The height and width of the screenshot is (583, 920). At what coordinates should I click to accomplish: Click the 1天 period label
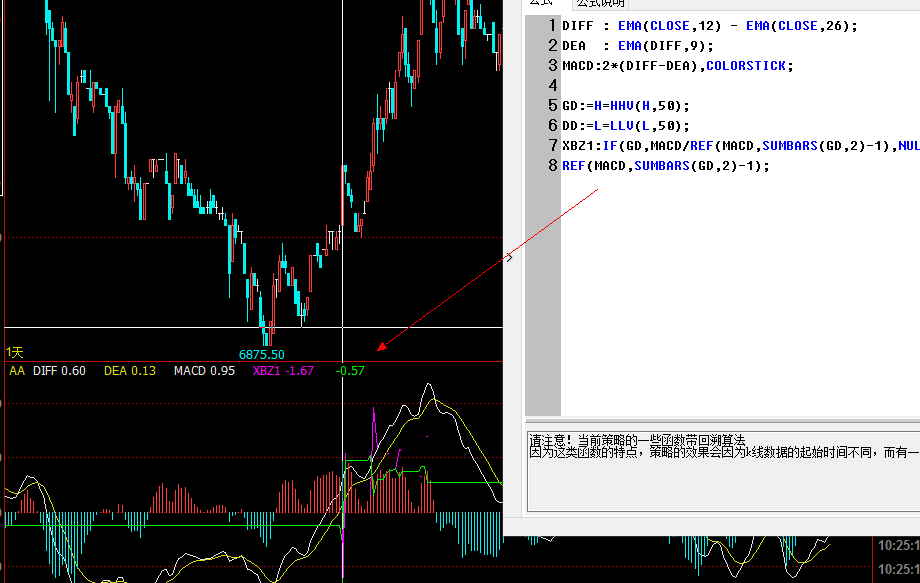[x=15, y=352]
